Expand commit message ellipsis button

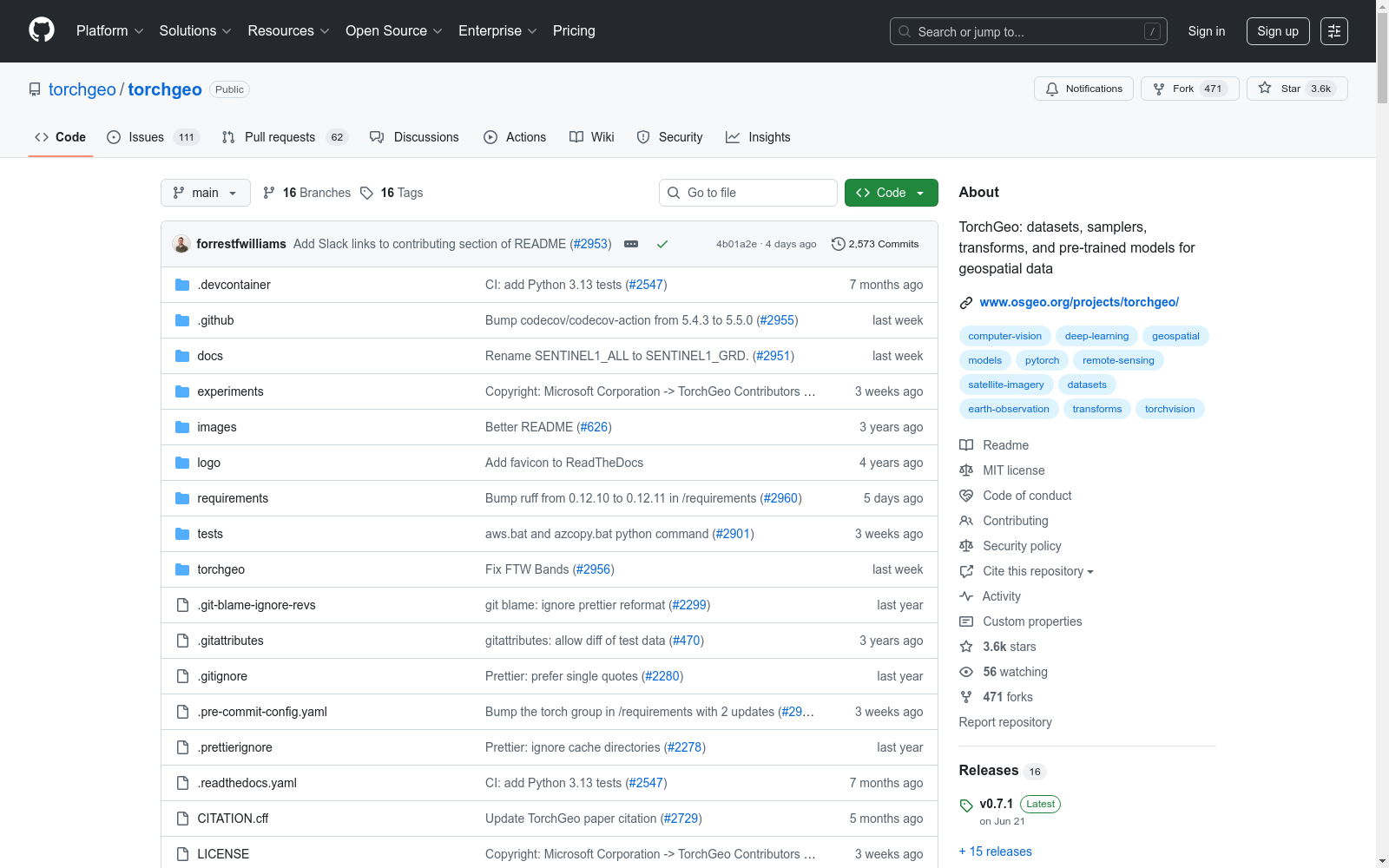[631, 244]
